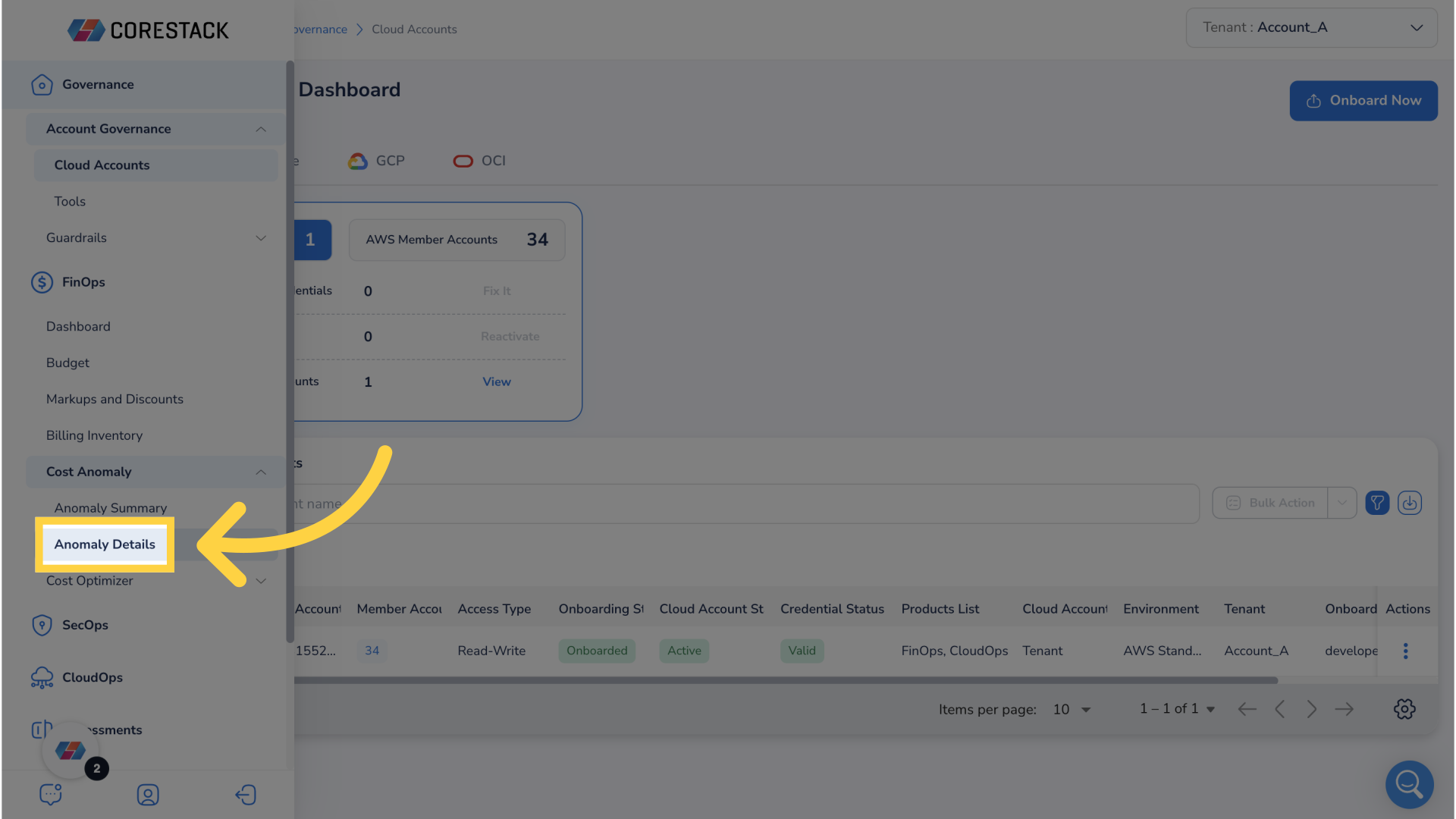
Task: Open the Bulk Action dropdown arrow
Action: click(x=1341, y=503)
